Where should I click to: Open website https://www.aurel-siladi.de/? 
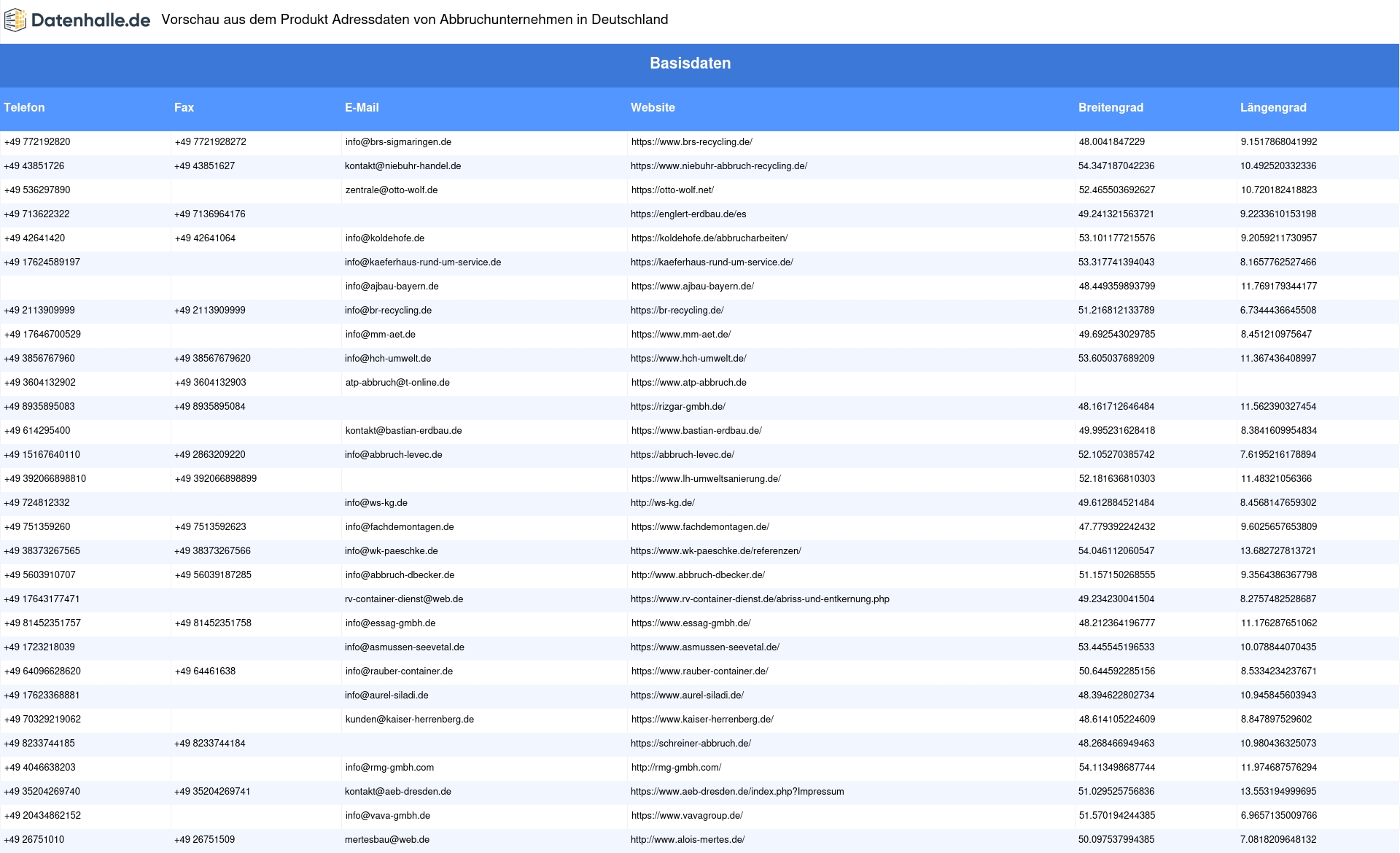tap(687, 696)
